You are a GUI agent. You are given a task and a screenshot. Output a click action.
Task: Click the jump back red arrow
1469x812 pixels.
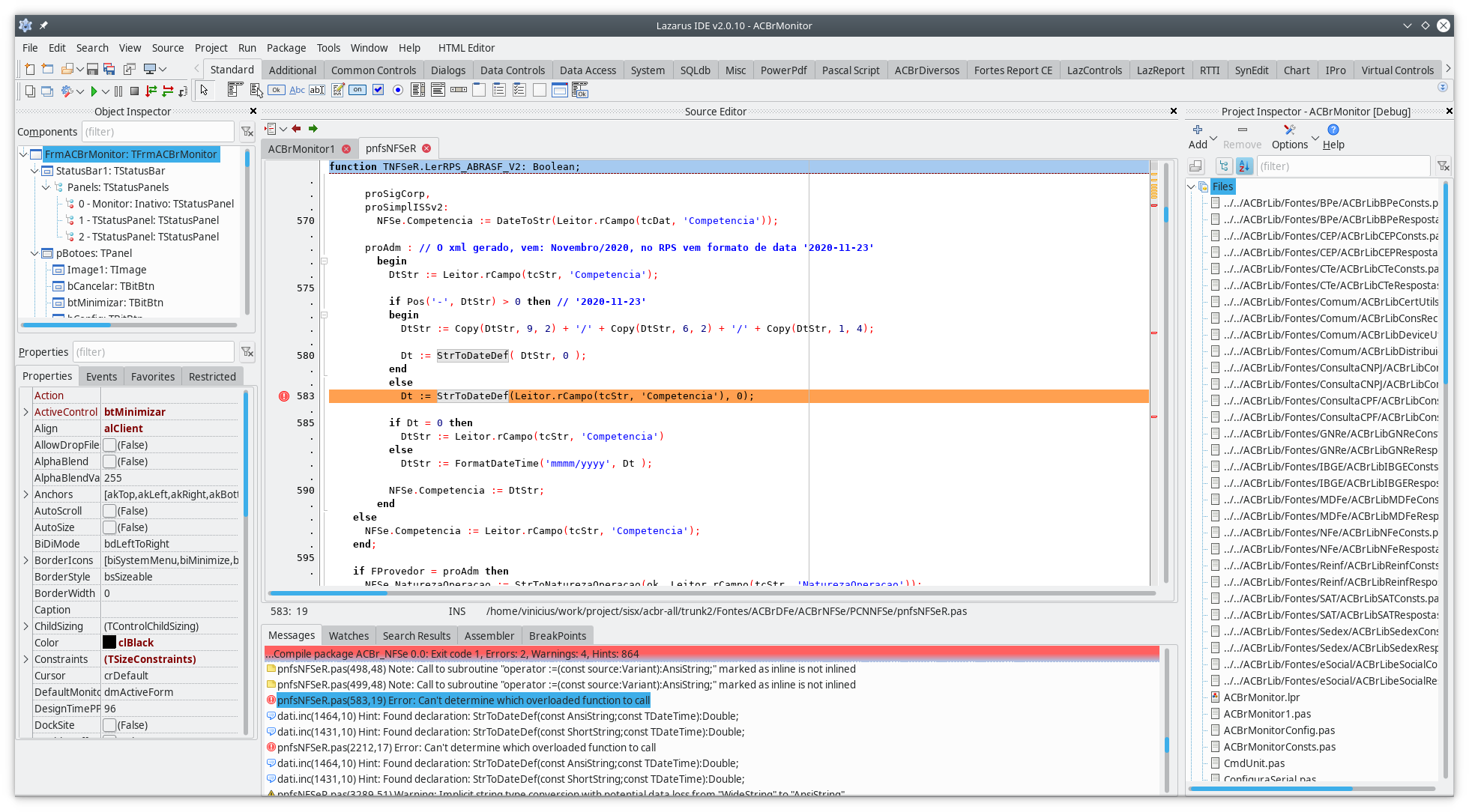(x=296, y=128)
